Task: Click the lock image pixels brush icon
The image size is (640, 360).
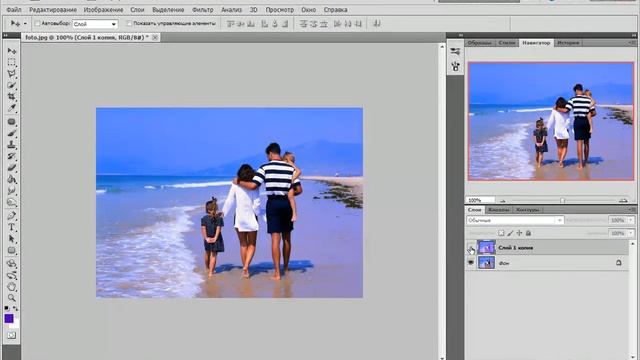Action: 510,233
